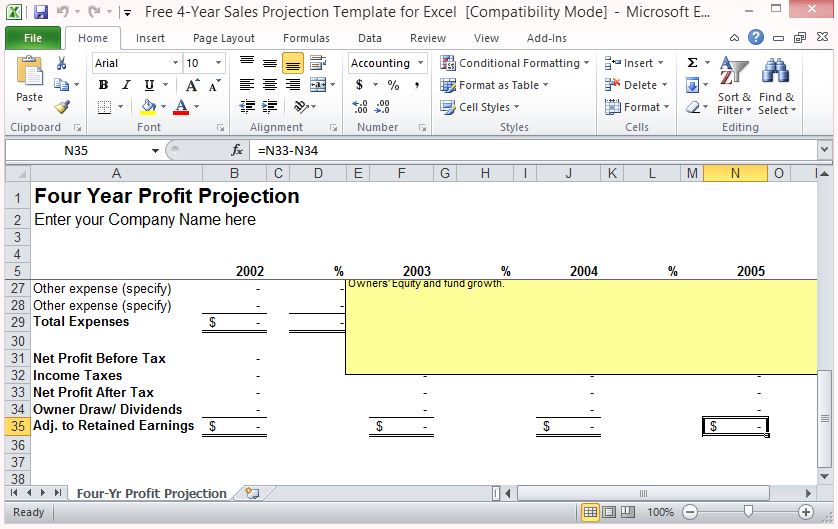Viewport: 838px width, 529px height.
Task: Click the Increase Decimal icon
Action: [360, 107]
